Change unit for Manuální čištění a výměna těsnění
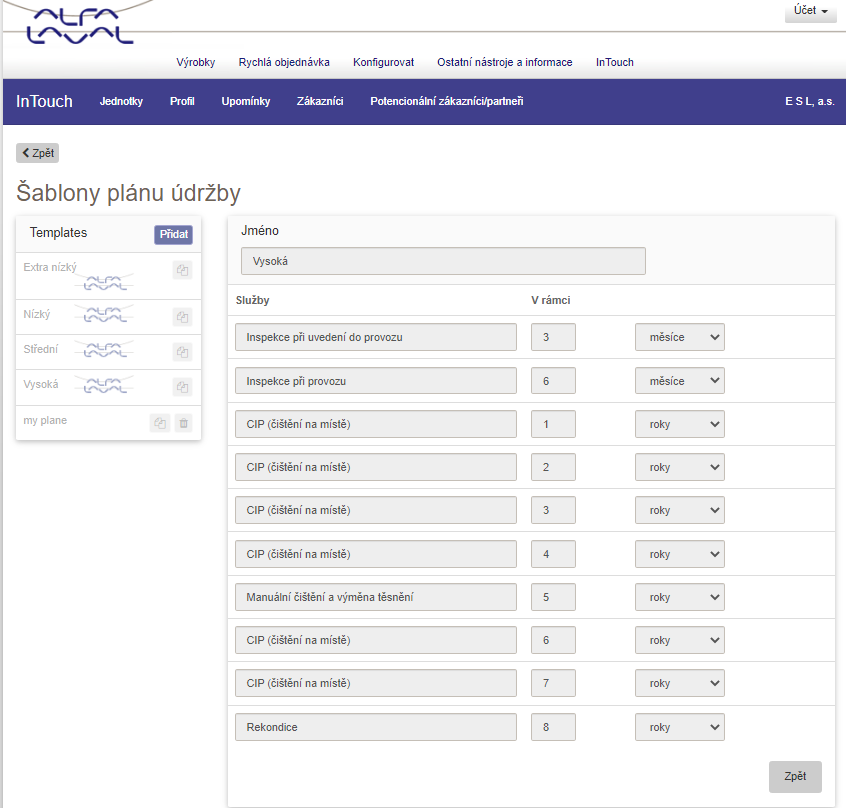The height and width of the screenshot is (808, 846). [x=679, y=597]
